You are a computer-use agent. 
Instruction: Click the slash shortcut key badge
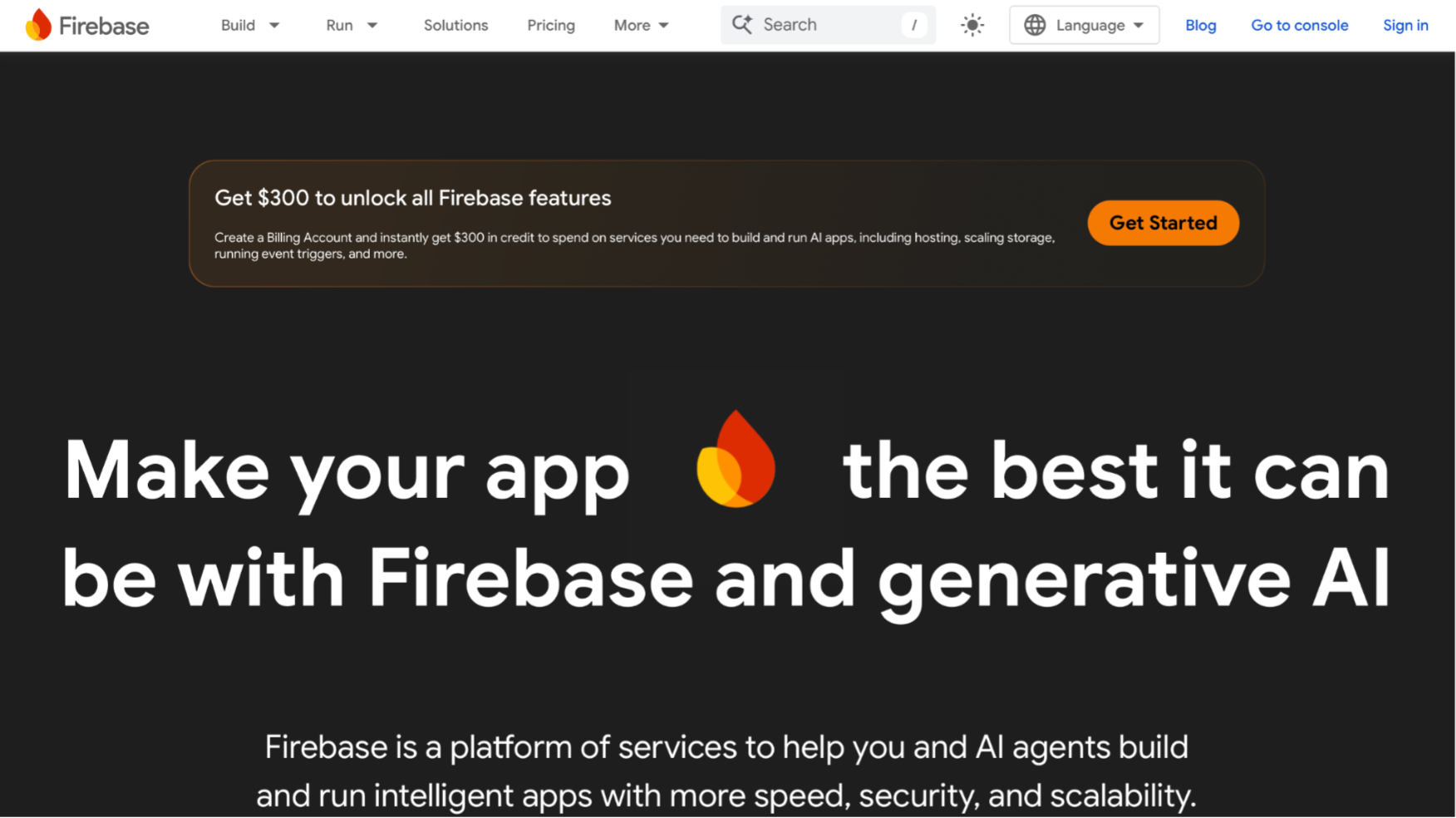pyautogui.click(x=913, y=25)
